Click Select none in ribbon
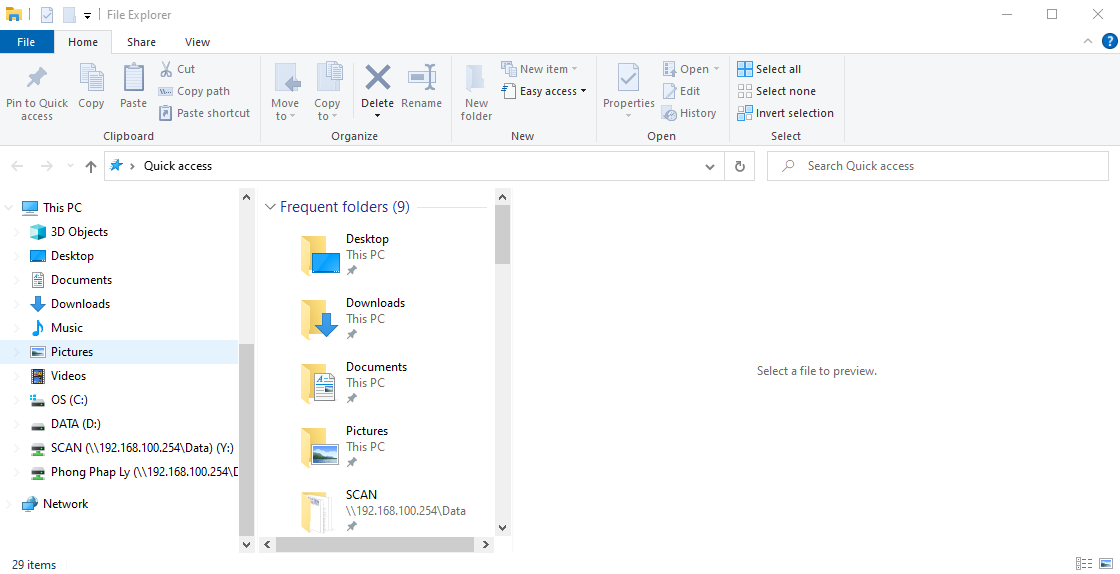This screenshot has width=1120, height=574. (x=776, y=91)
